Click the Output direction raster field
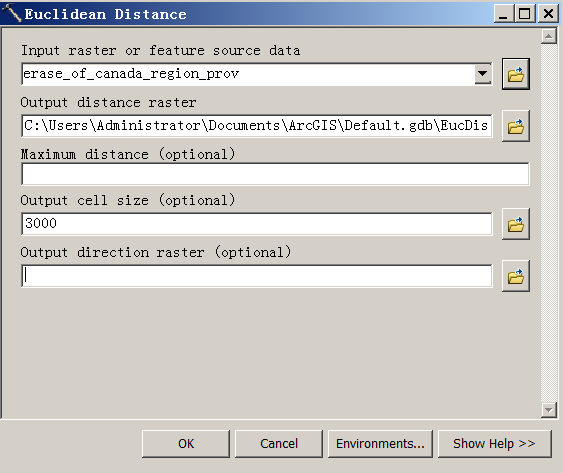Viewport: 563px width, 473px height. [x=257, y=276]
